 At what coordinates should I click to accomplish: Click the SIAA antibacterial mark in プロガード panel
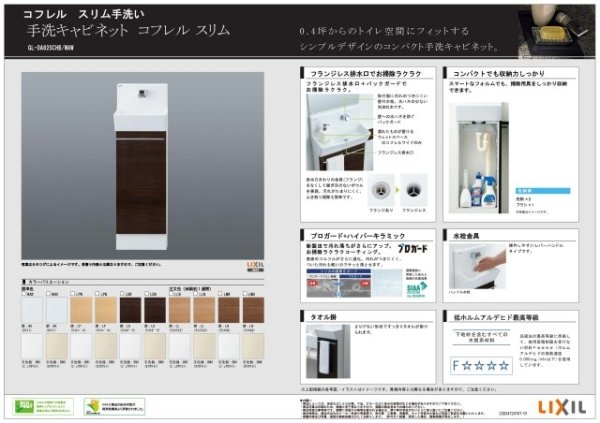(x=416, y=289)
